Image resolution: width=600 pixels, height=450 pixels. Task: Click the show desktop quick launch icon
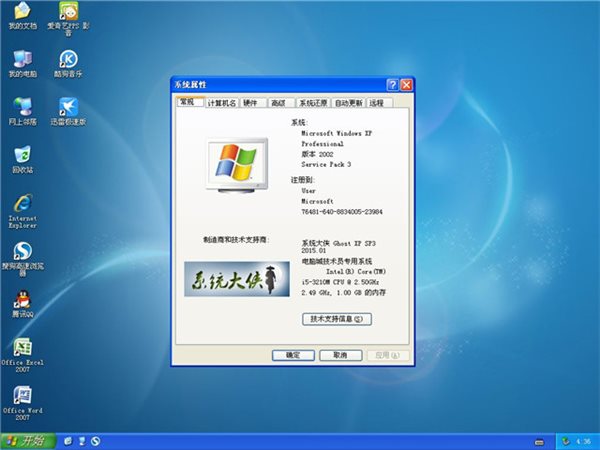(82, 441)
